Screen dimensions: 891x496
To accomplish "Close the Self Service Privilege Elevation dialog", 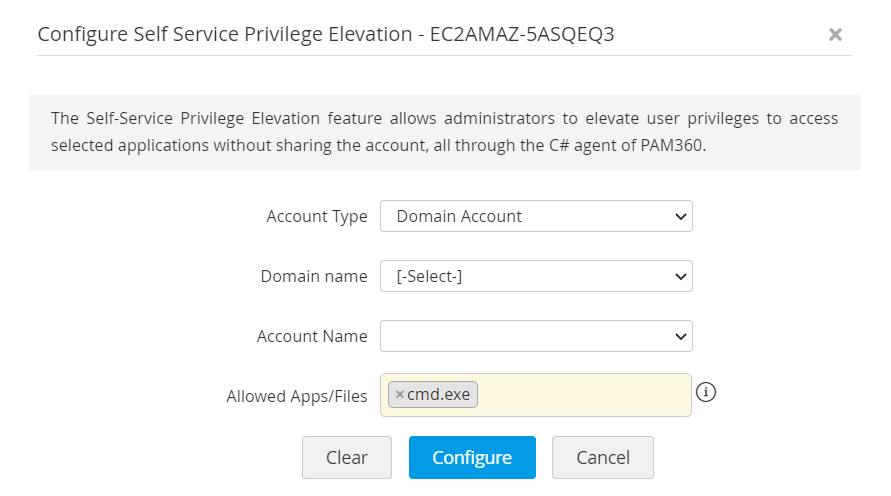I will point(835,35).
